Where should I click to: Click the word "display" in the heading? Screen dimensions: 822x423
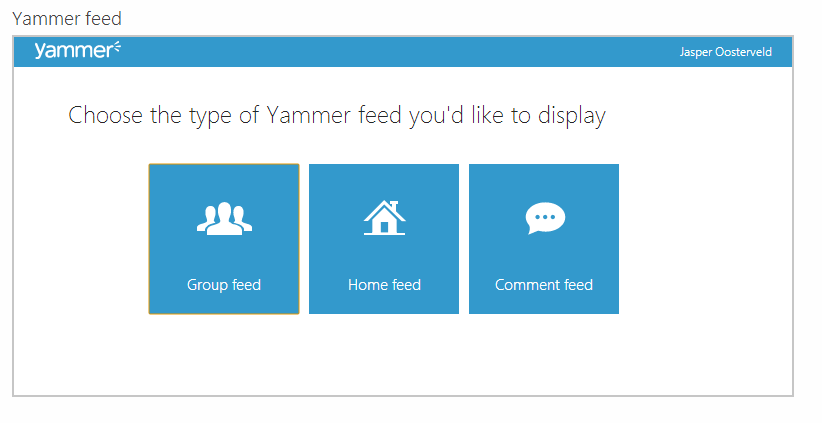point(571,116)
